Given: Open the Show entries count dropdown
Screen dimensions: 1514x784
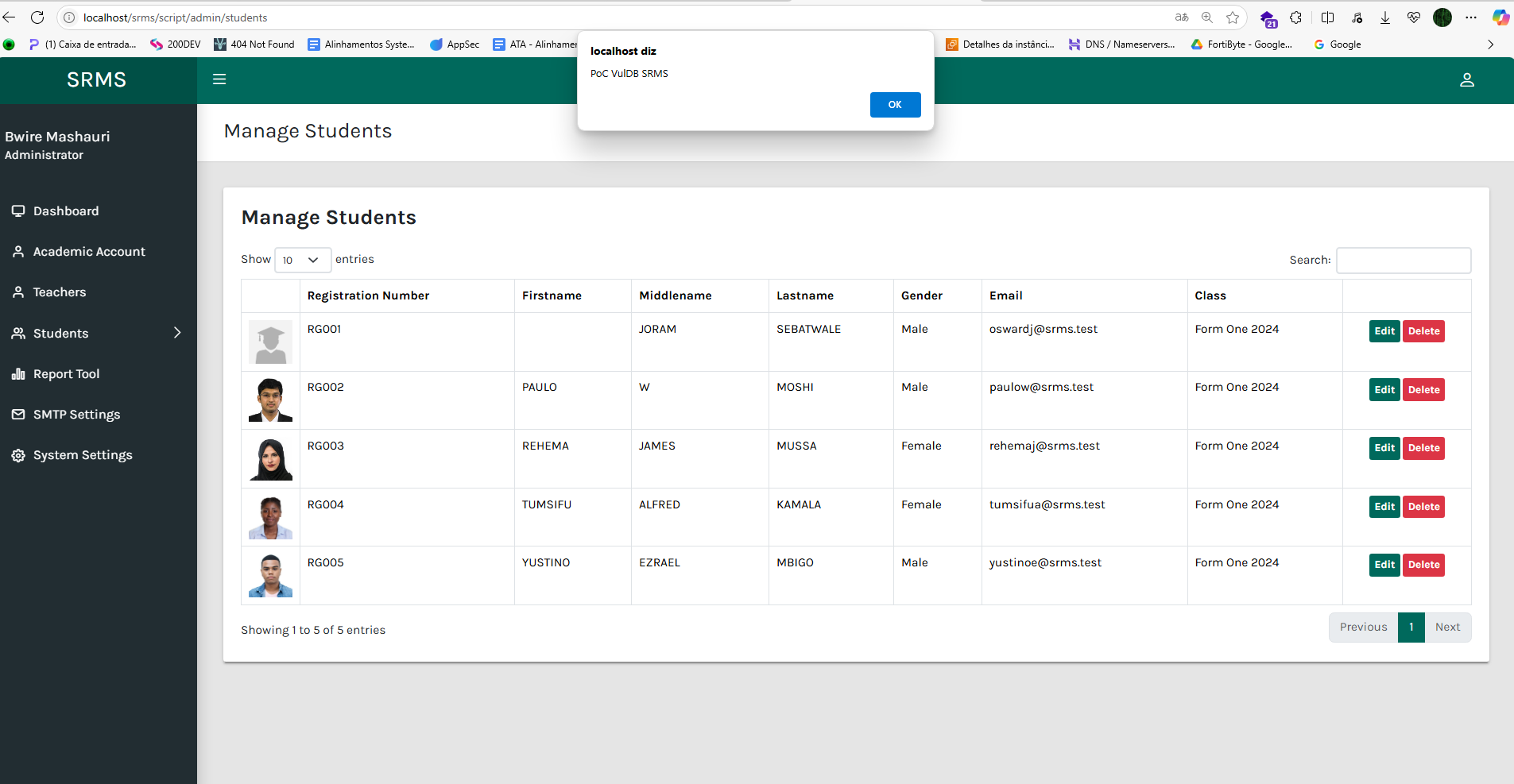Looking at the screenshot, I should [x=302, y=260].
